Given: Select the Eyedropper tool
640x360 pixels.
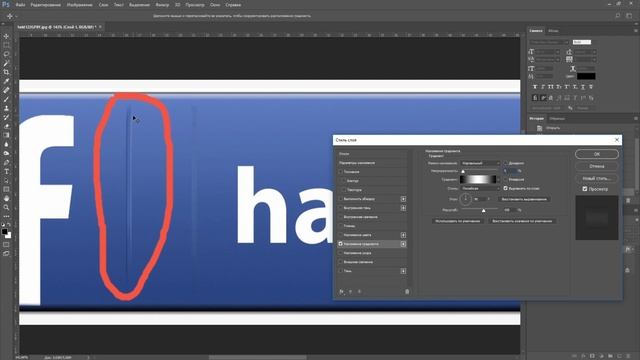Looking at the screenshot, I should pyautogui.click(x=6, y=81).
